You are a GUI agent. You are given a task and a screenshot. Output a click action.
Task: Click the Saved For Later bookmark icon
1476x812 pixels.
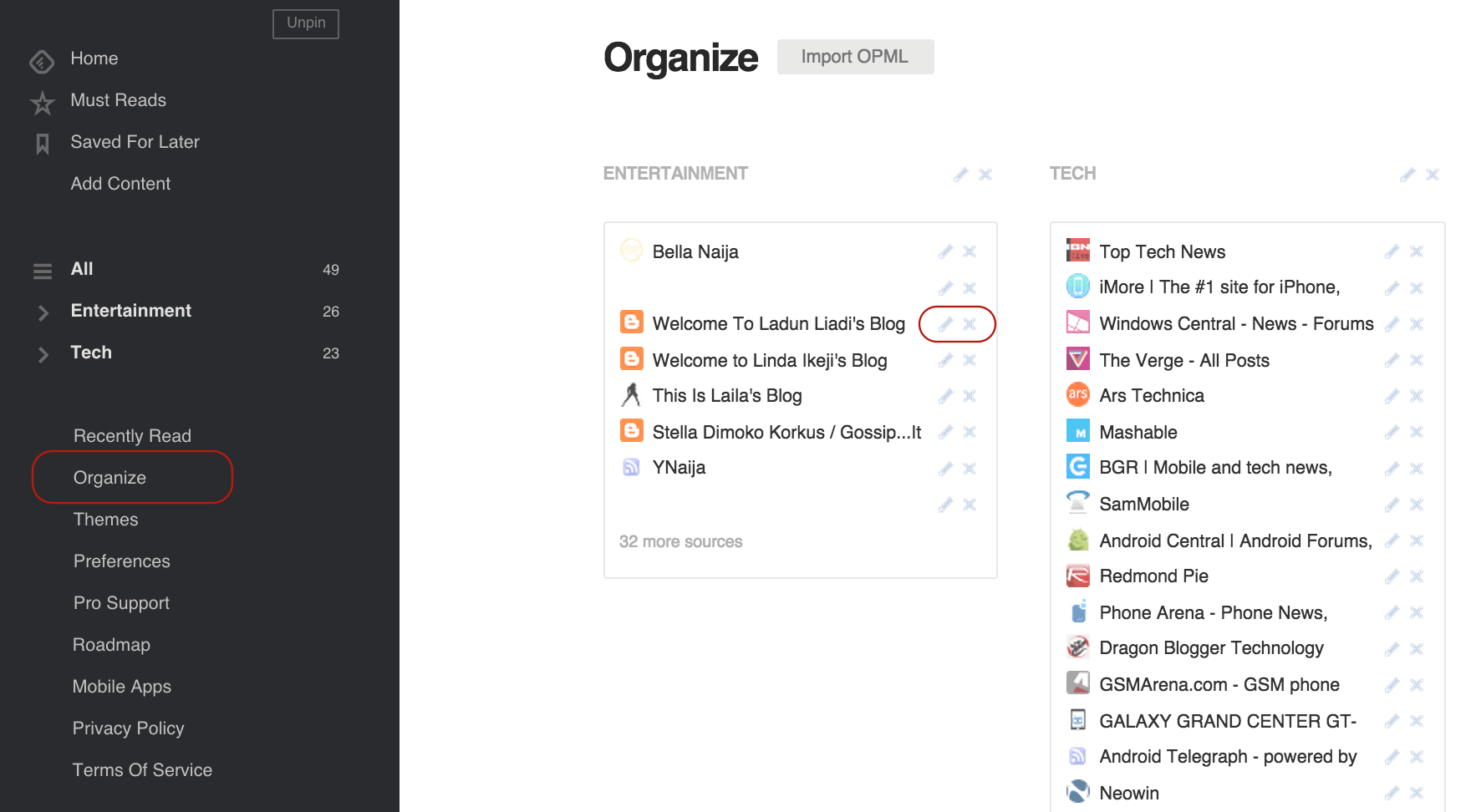pyautogui.click(x=43, y=144)
